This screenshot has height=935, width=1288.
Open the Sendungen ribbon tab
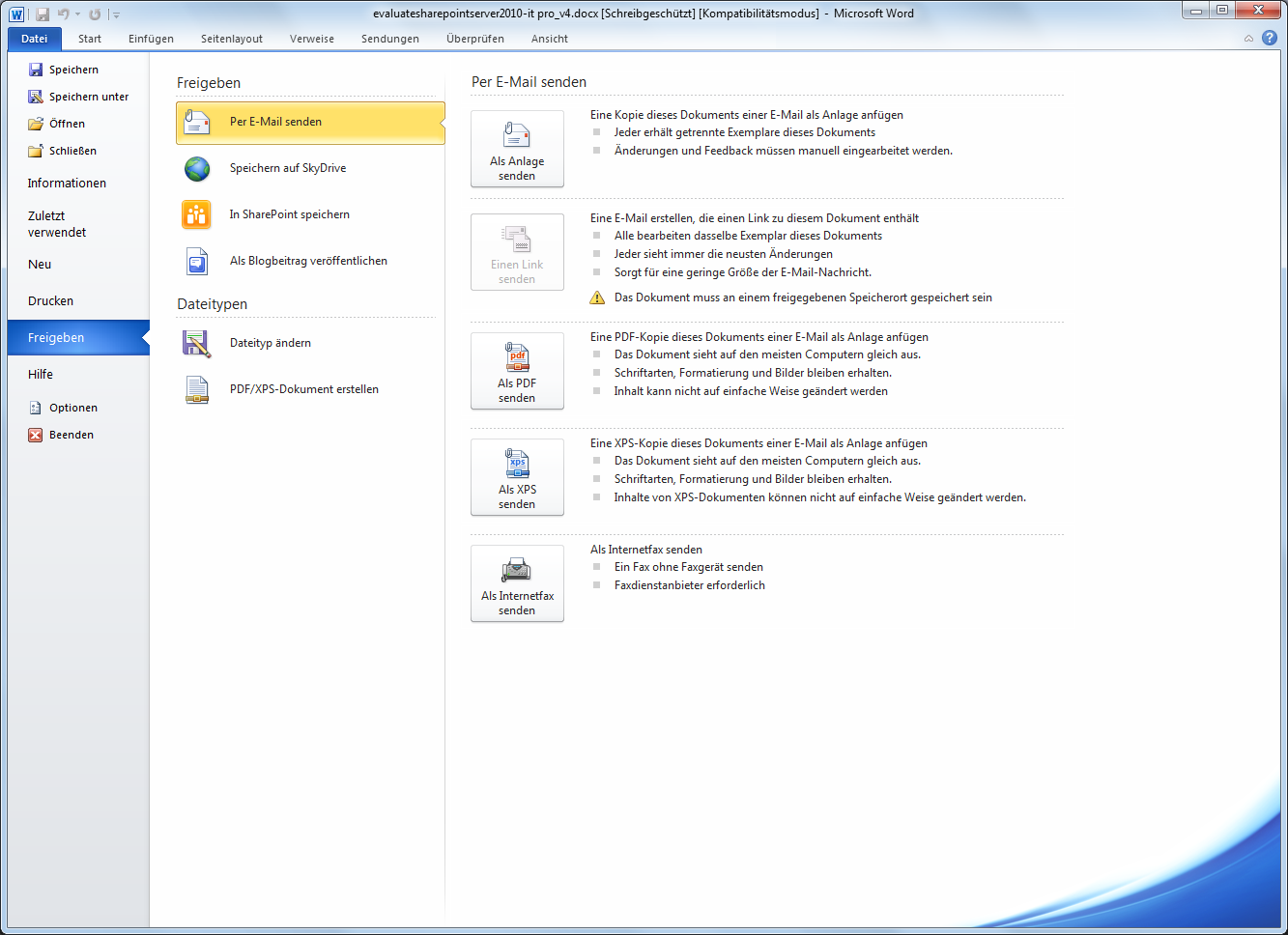[390, 39]
